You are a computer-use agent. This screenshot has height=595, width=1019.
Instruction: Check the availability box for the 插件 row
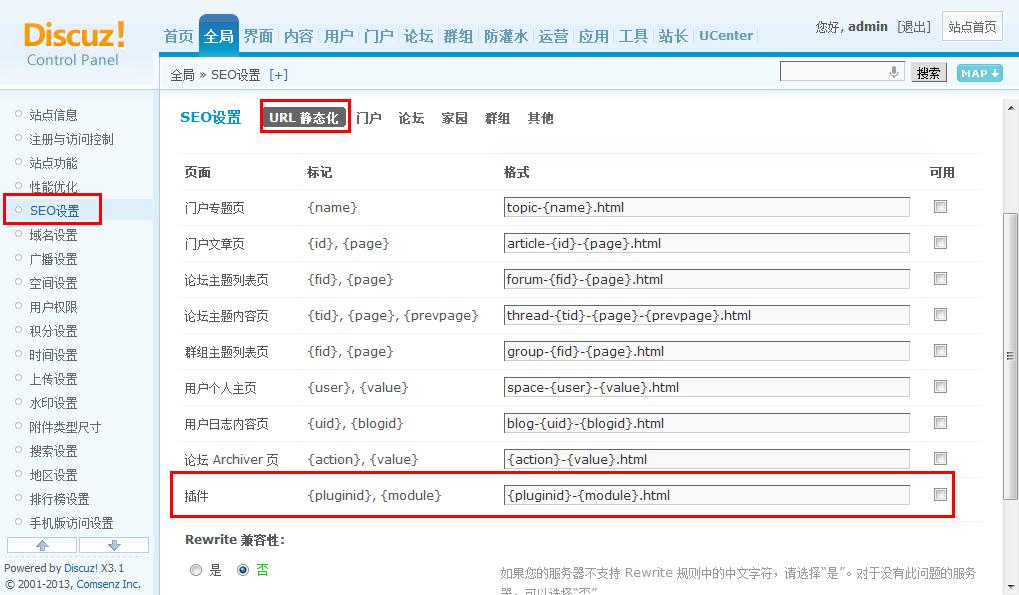(939, 494)
